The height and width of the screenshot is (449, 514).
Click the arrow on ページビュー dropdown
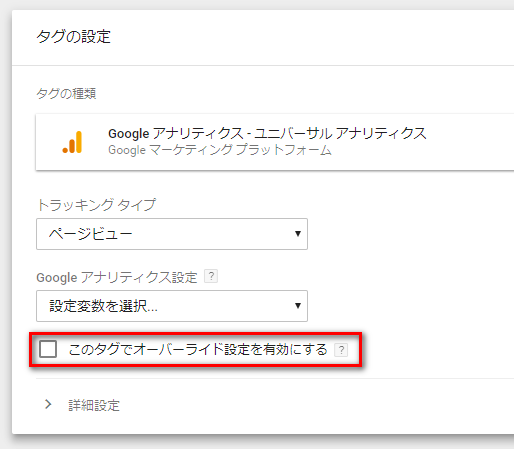click(298, 234)
